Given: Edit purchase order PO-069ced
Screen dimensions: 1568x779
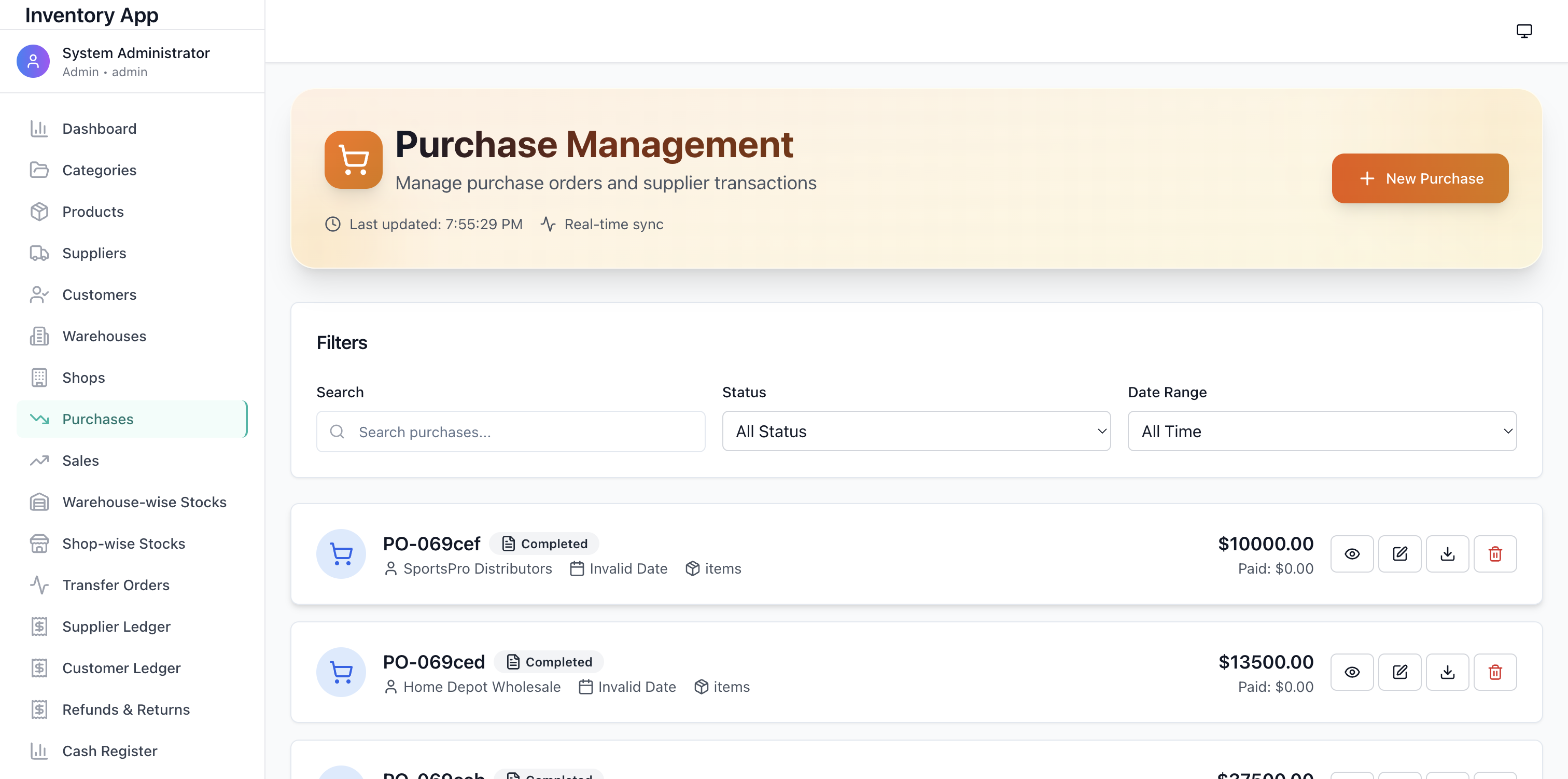Looking at the screenshot, I should coord(1399,672).
